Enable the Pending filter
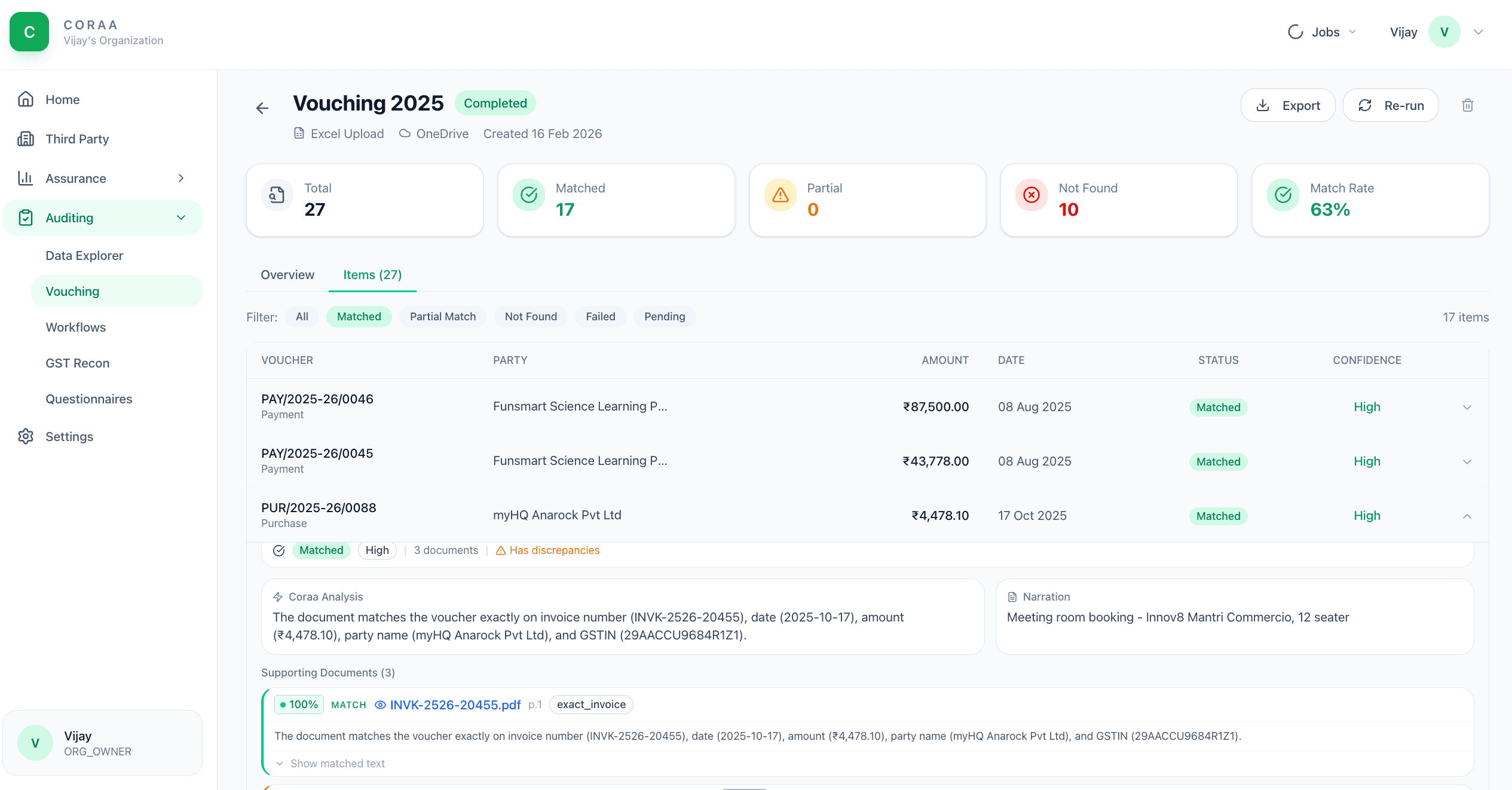 (664, 316)
